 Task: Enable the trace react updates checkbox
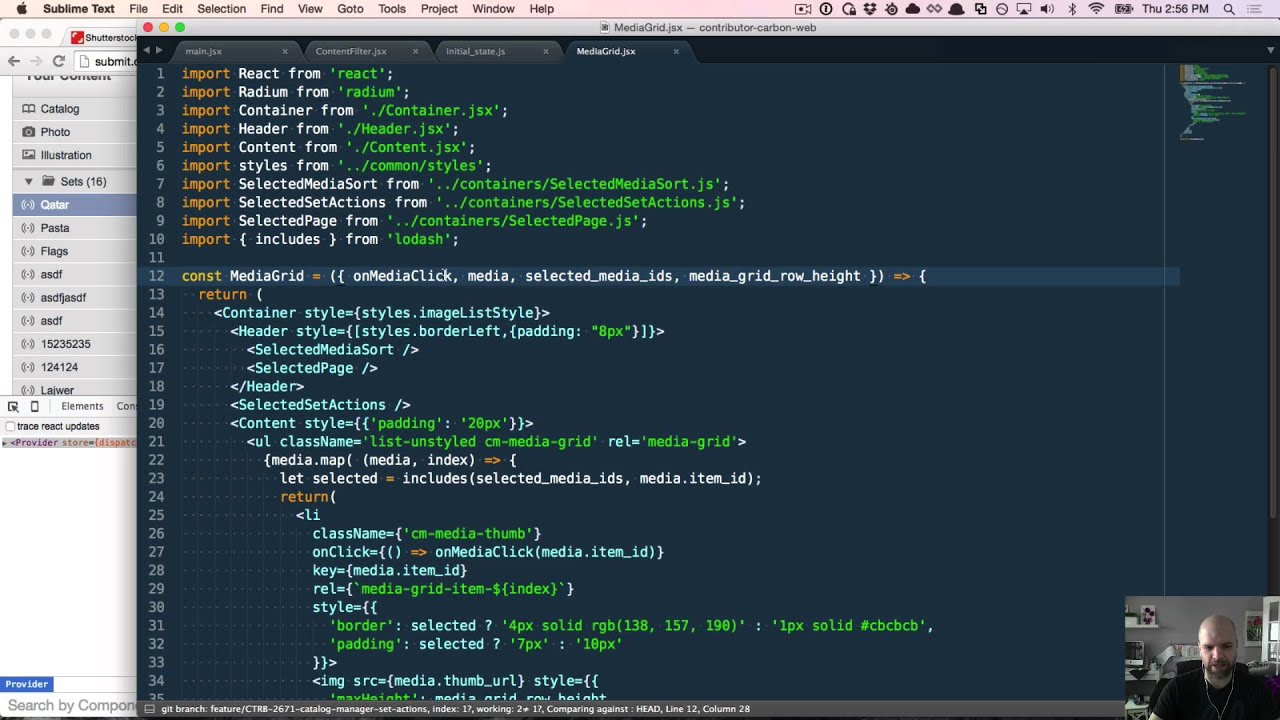[x=10, y=426]
